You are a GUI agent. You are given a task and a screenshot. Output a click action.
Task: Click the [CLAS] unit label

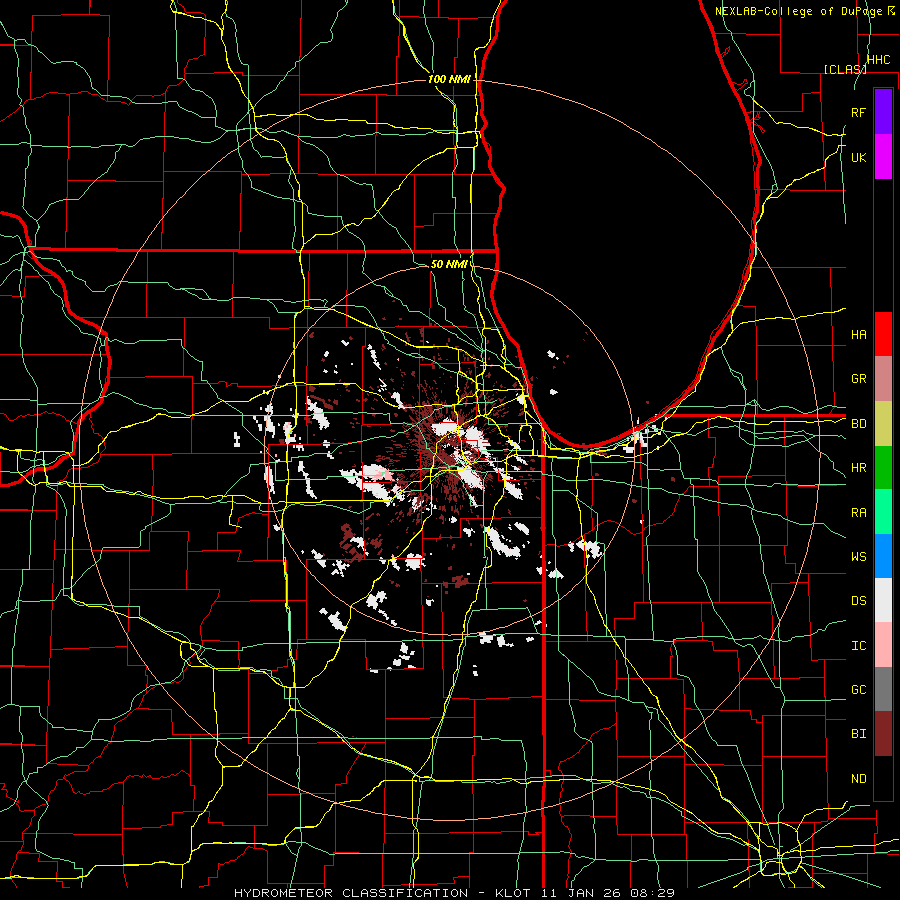pyautogui.click(x=845, y=69)
